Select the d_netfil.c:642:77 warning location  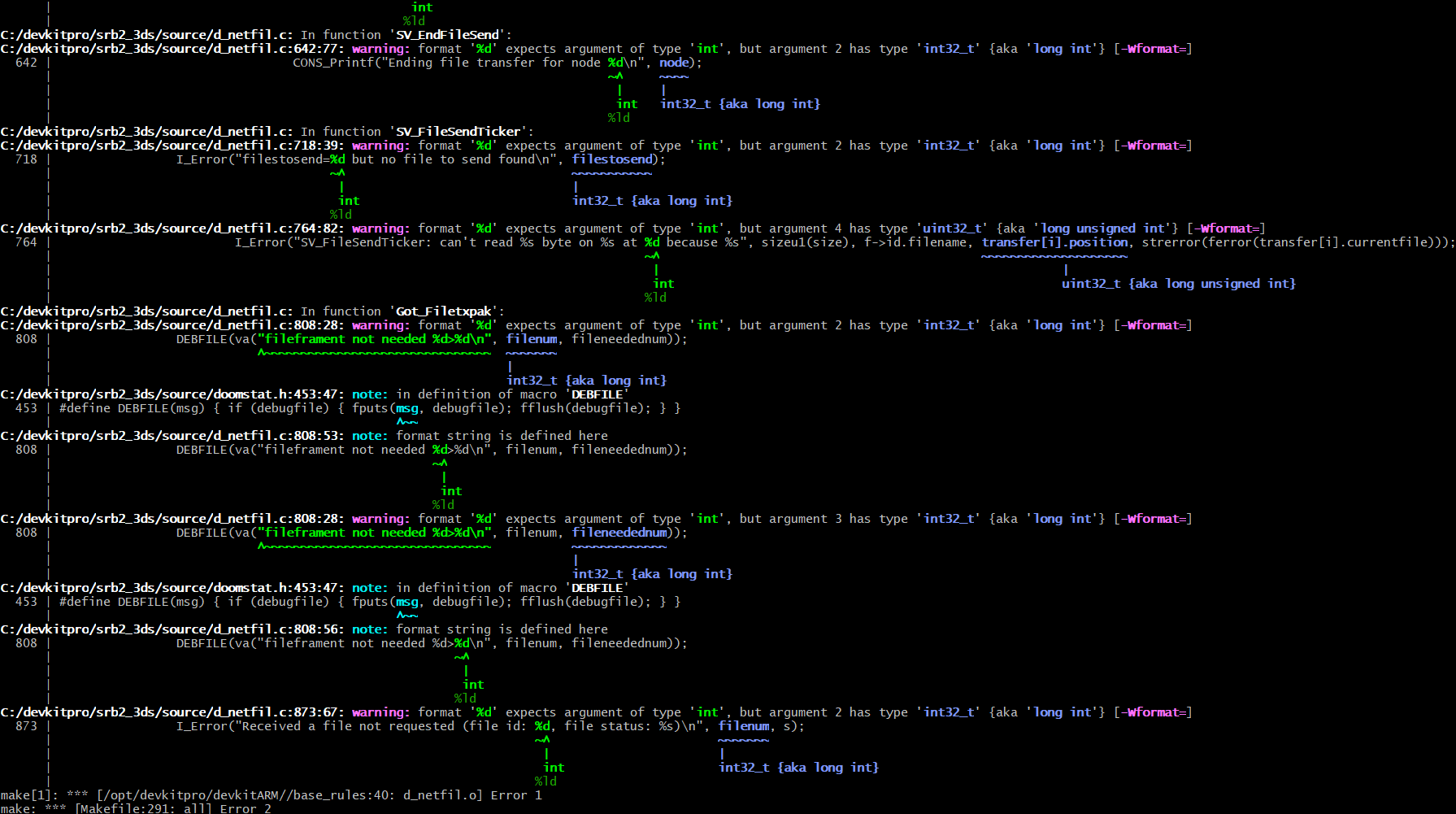pos(172,49)
